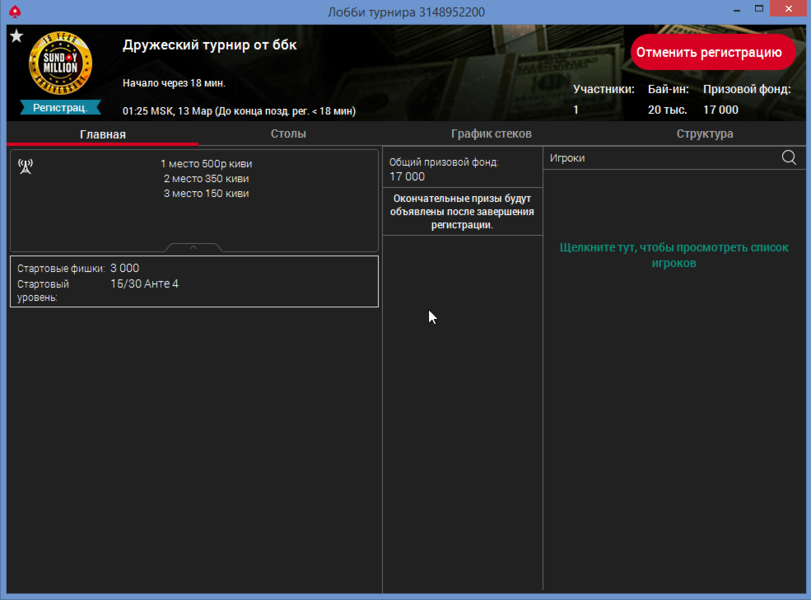Select the Стартовые фишки info box
This screenshot has width=811, height=600.
click(x=194, y=282)
